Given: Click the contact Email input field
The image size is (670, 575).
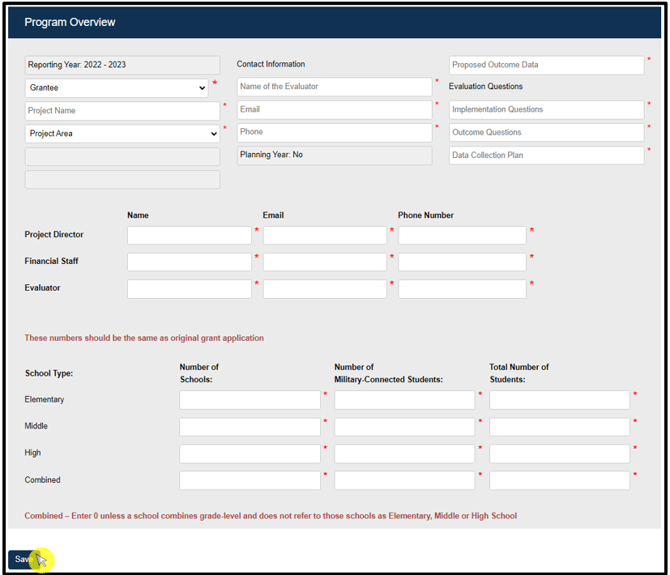Looking at the screenshot, I should (334, 110).
